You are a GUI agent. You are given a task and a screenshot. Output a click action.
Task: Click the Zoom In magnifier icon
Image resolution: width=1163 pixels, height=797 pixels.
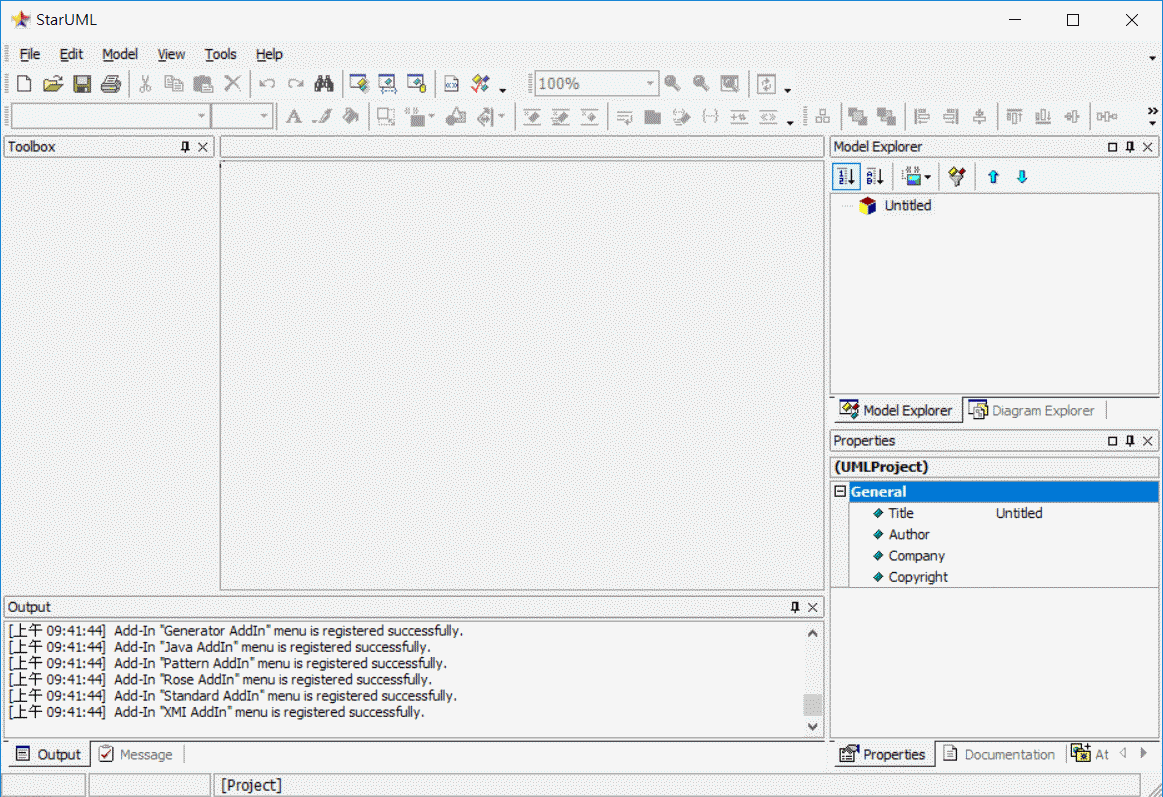pyautogui.click(x=673, y=84)
